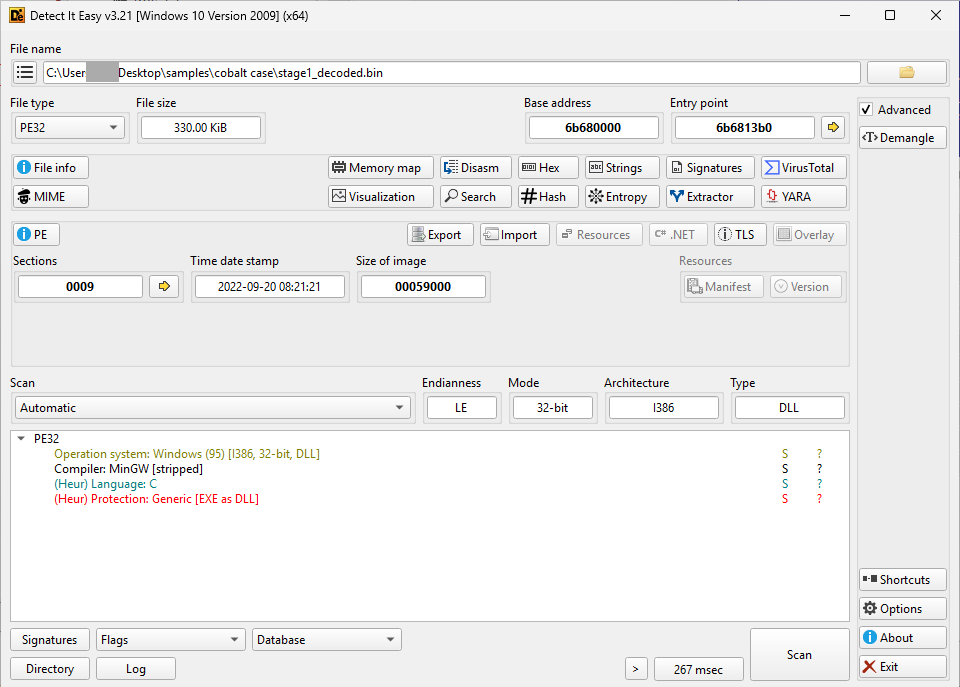
Task: Show the scan Log
Action: pyautogui.click(x=136, y=669)
